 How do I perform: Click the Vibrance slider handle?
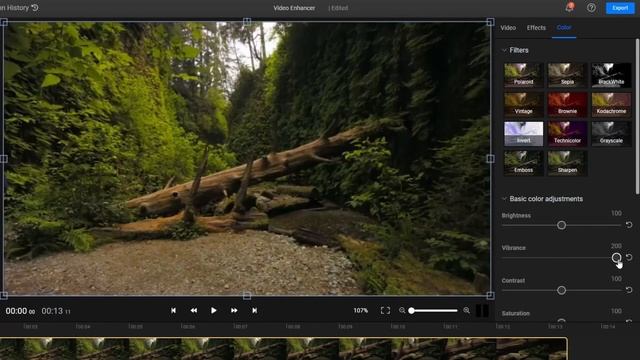616,258
